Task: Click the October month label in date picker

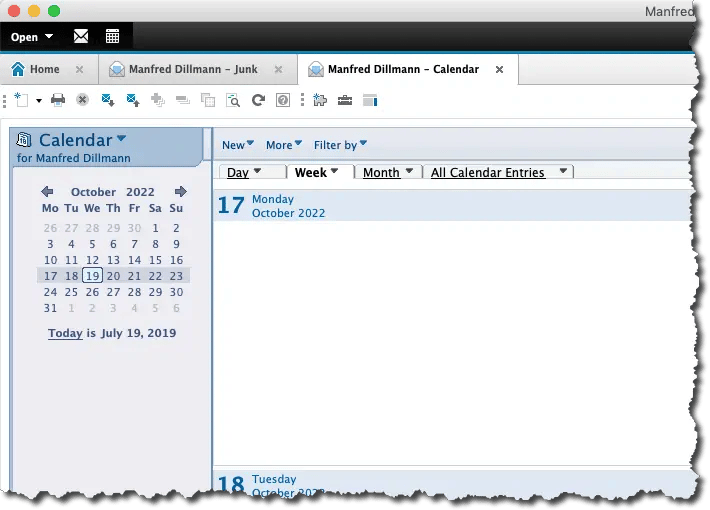Action: (x=93, y=192)
